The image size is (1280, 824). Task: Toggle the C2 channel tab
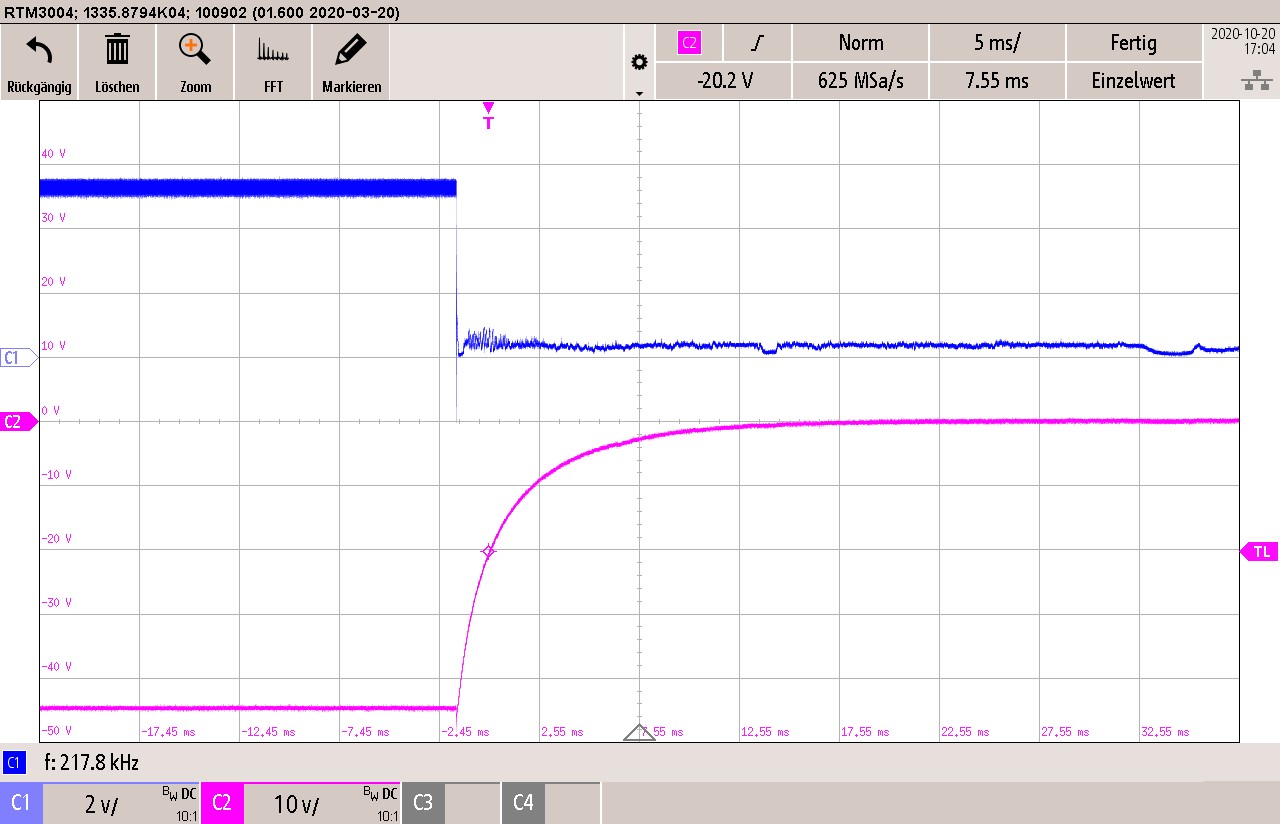(x=221, y=803)
